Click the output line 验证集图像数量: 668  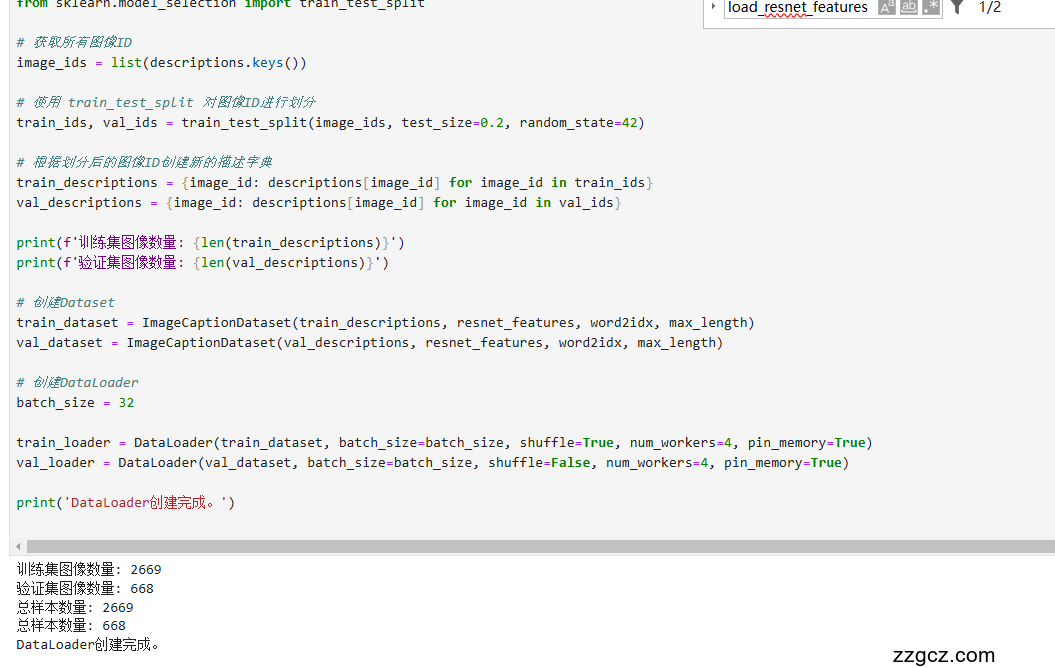click(85, 588)
